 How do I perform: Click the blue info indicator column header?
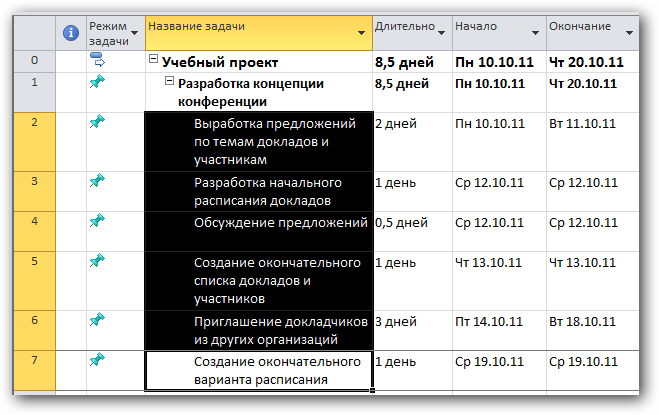coord(71,33)
